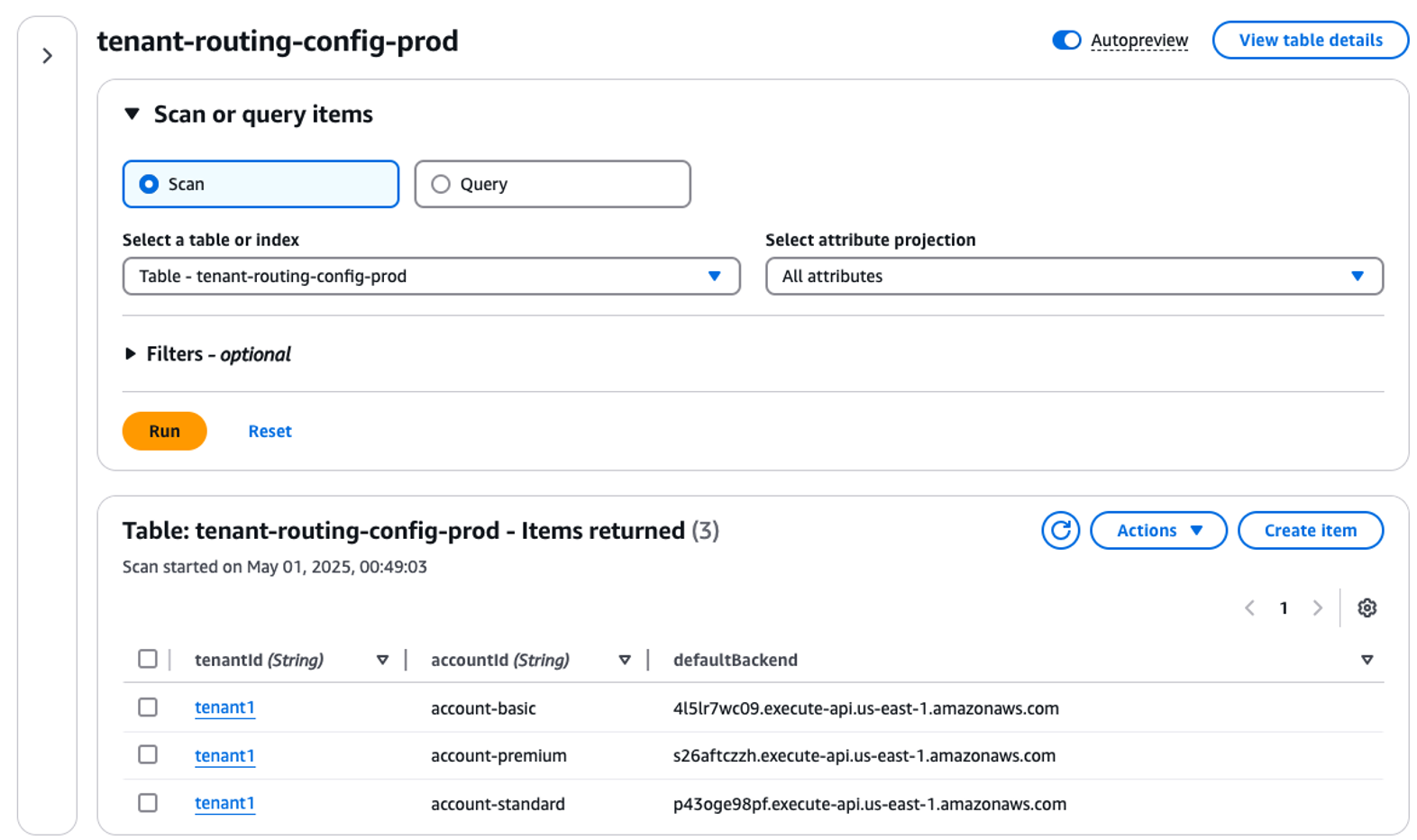Go to the next results page arrow

pos(1319,608)
